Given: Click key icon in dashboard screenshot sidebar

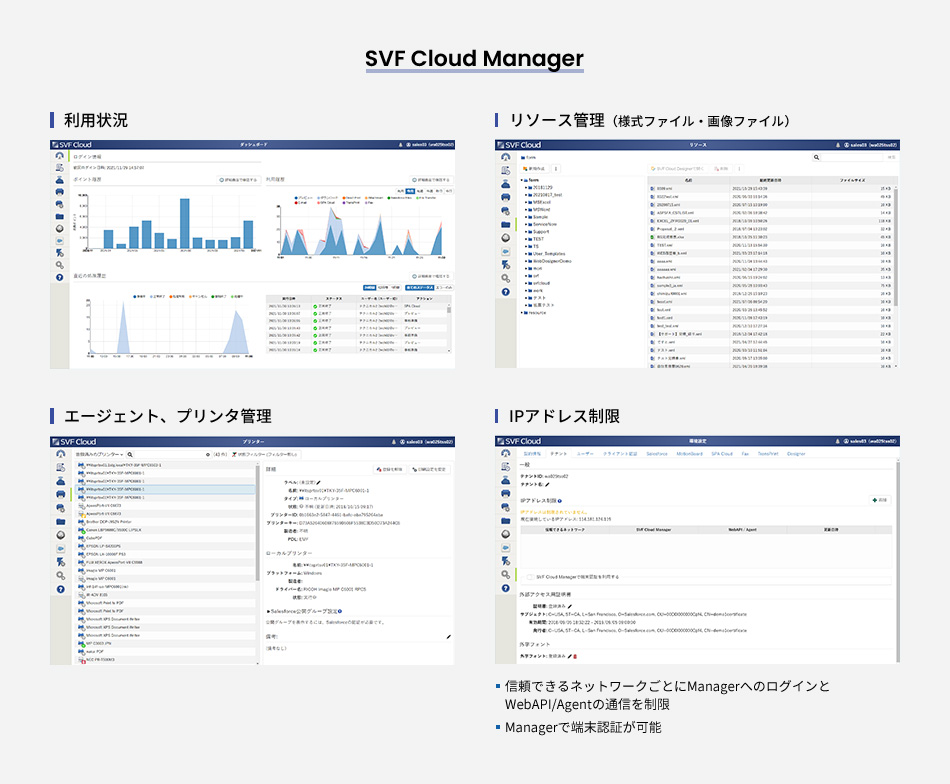Looking at the screenshot, I should (x=60, y=266).
